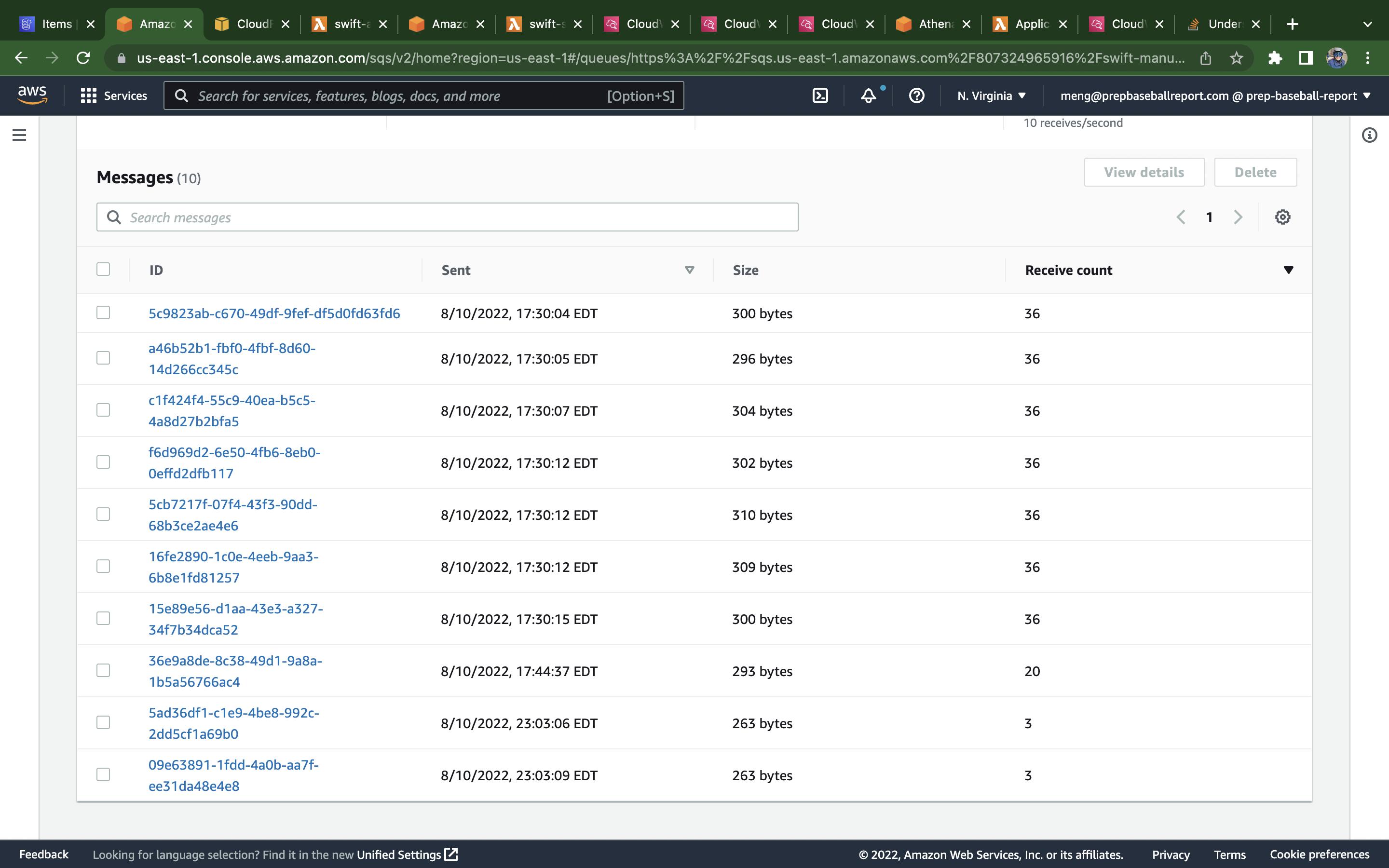Open the info panel icon at right
Screen dimensions: 1389x868
[x=1370, y=135]
